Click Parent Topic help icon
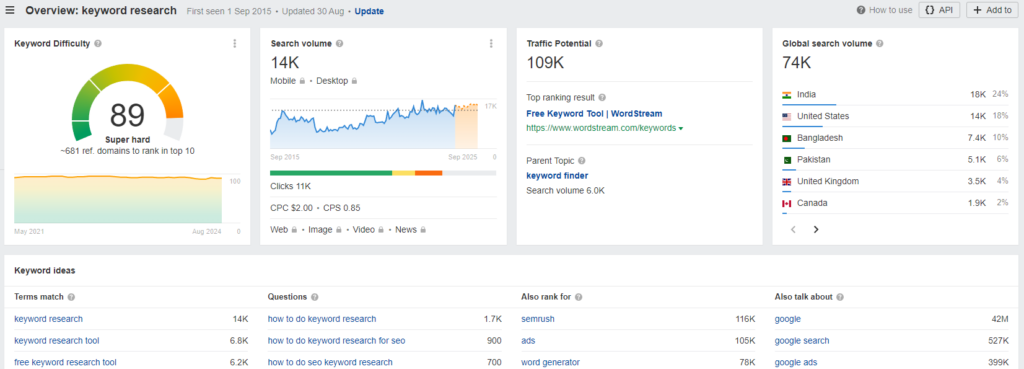 582,161
